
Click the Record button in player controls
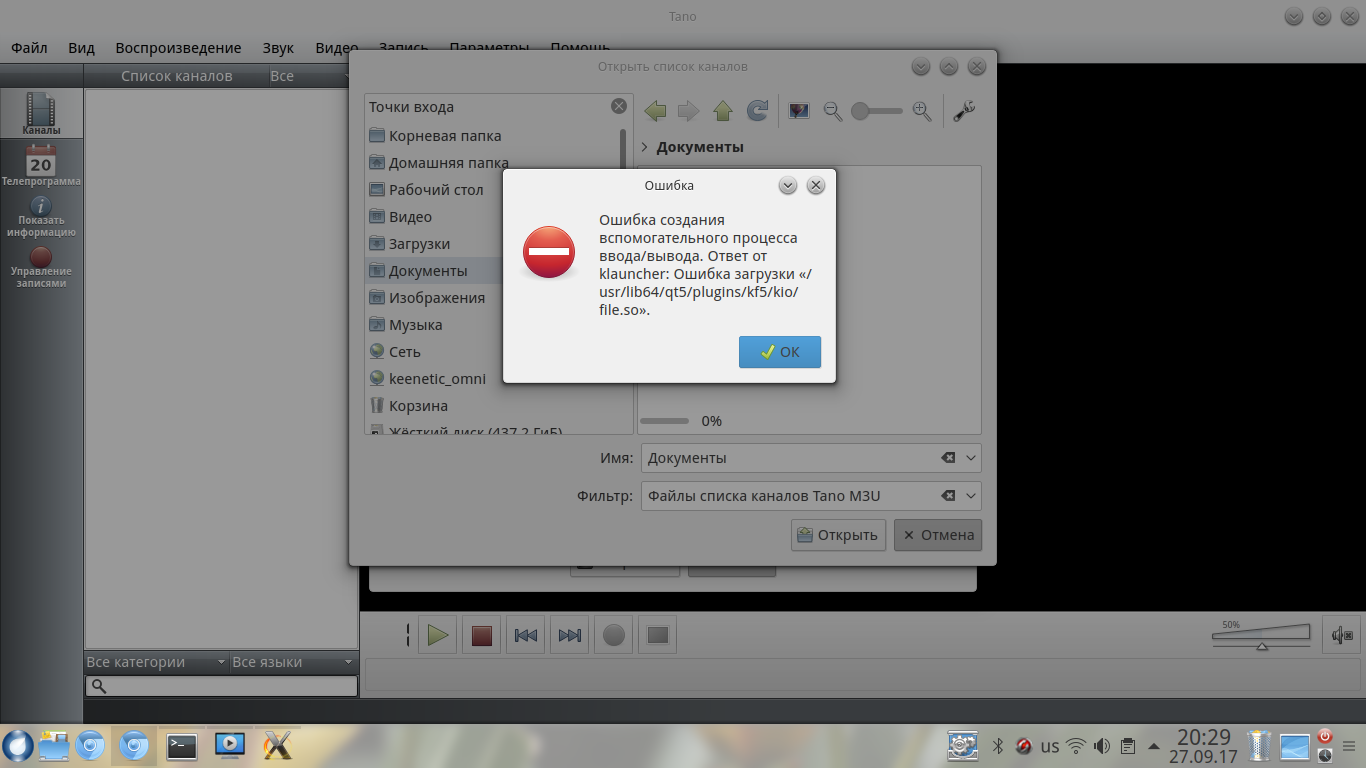(x=614, y=635)
